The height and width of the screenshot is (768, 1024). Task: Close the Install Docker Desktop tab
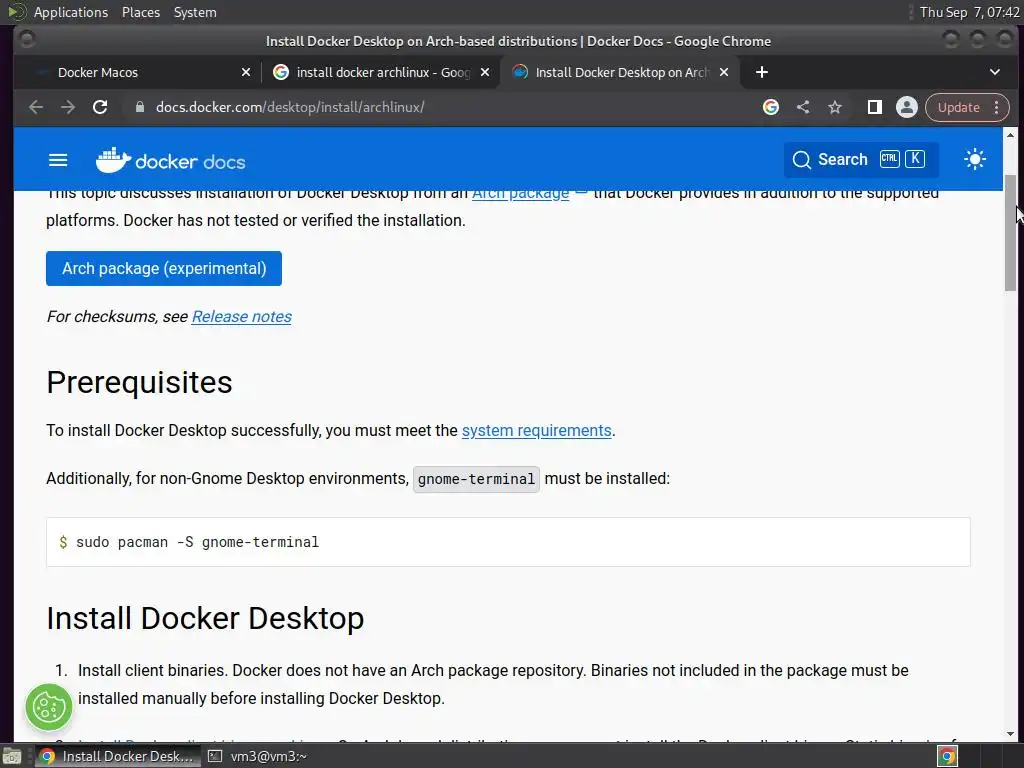724,72
